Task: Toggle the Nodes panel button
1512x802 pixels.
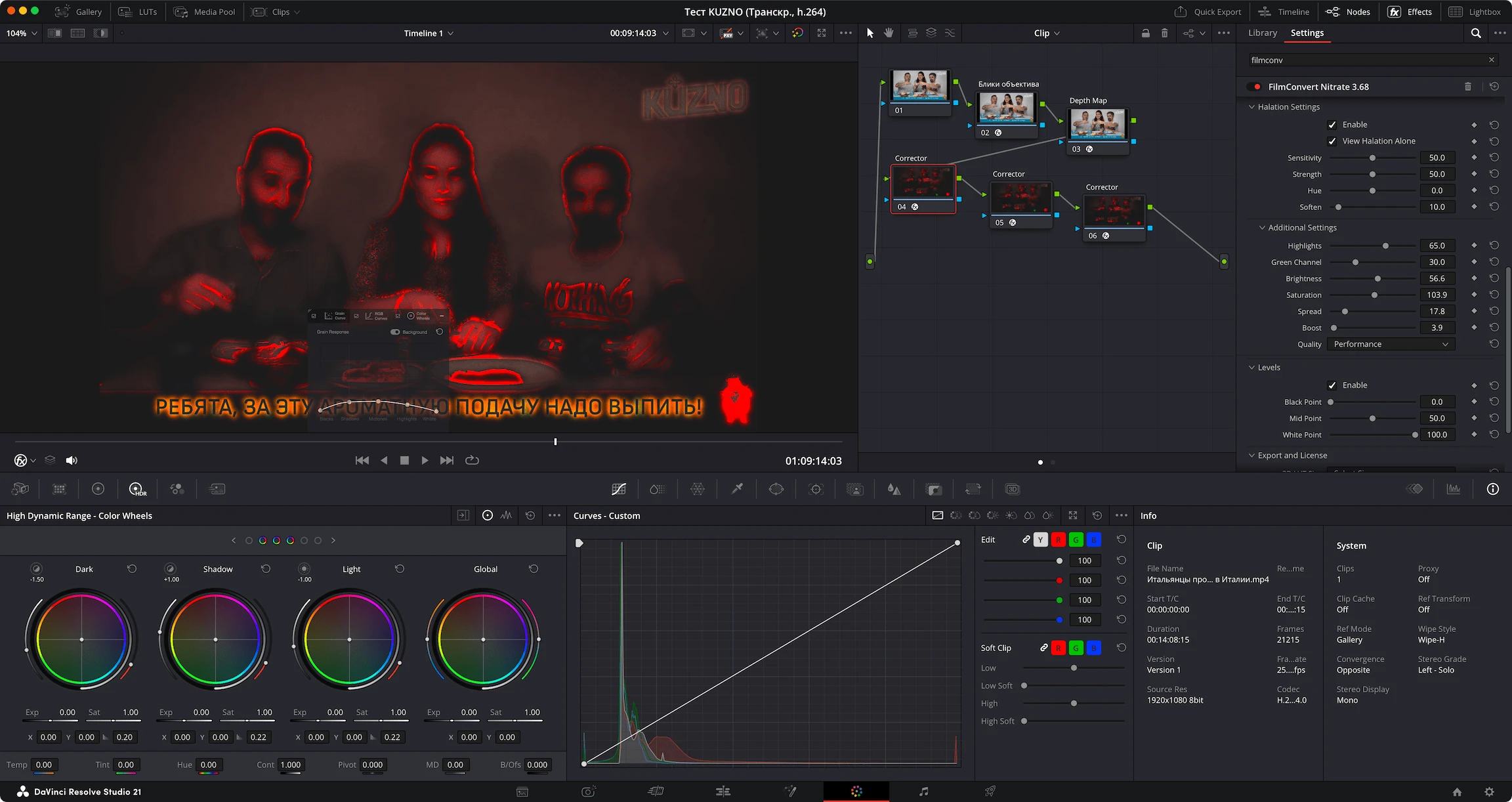Action: pyautogui.click(x=1348, y=12)
